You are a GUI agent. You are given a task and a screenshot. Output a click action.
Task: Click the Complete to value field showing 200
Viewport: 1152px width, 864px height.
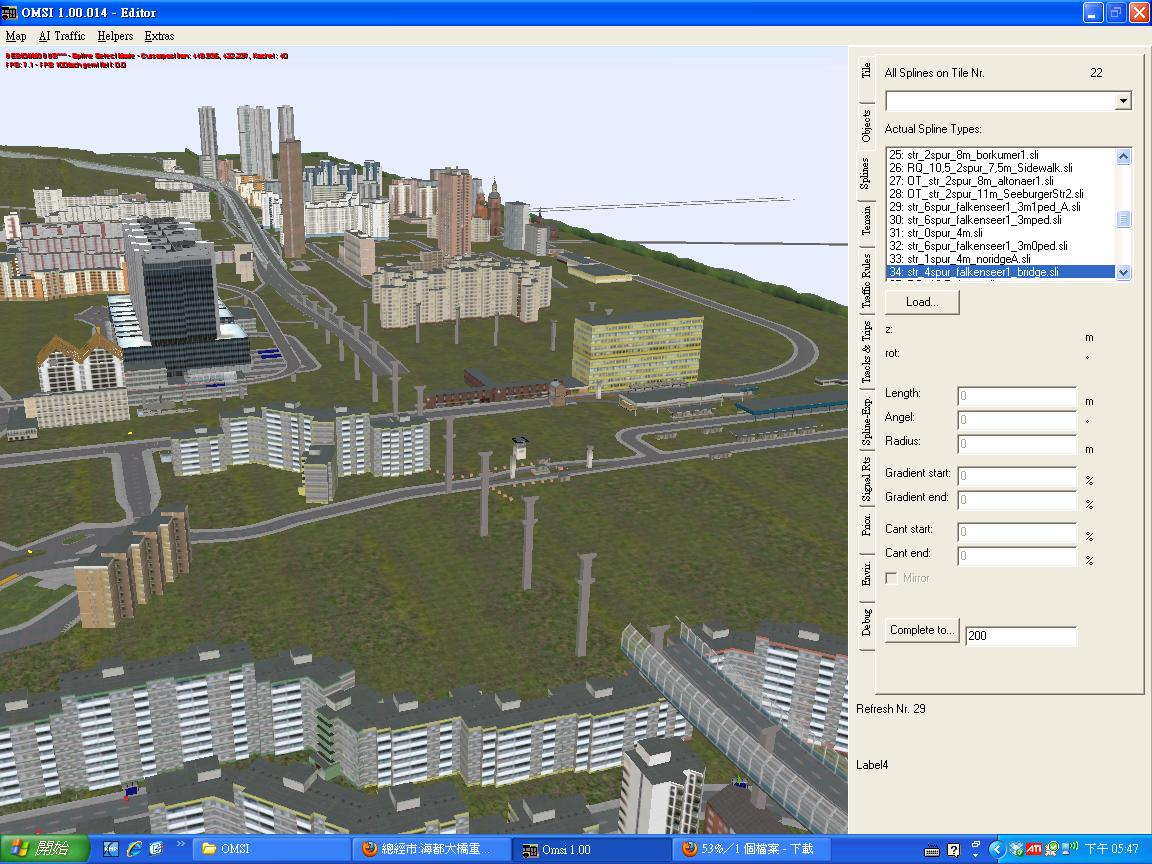[1020, 636]
